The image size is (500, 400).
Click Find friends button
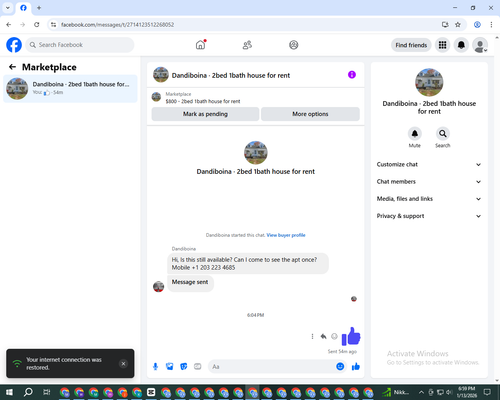pos(411,45)
